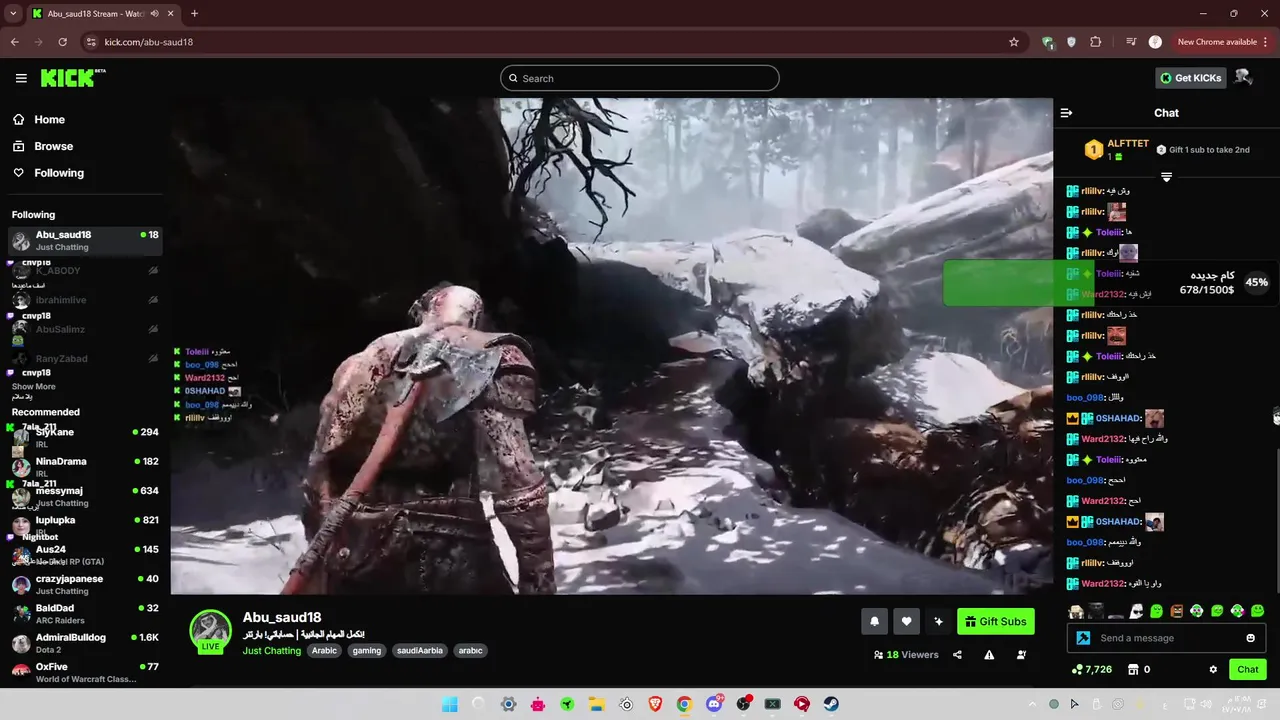Open Discord from taskbar
The image size is (1280, 720).
click(714, 704)
